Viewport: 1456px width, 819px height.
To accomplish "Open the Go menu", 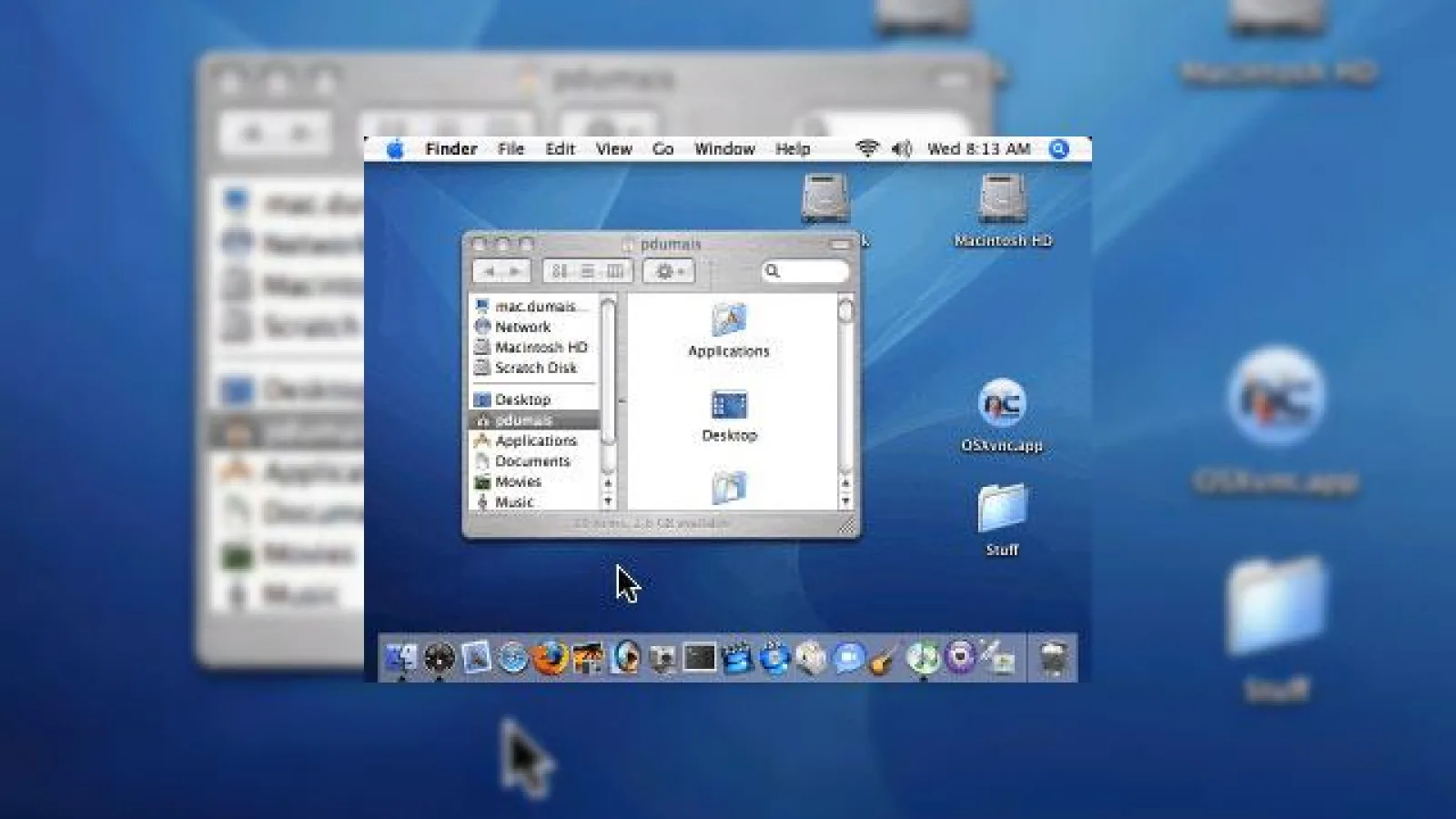I will 663,148.
